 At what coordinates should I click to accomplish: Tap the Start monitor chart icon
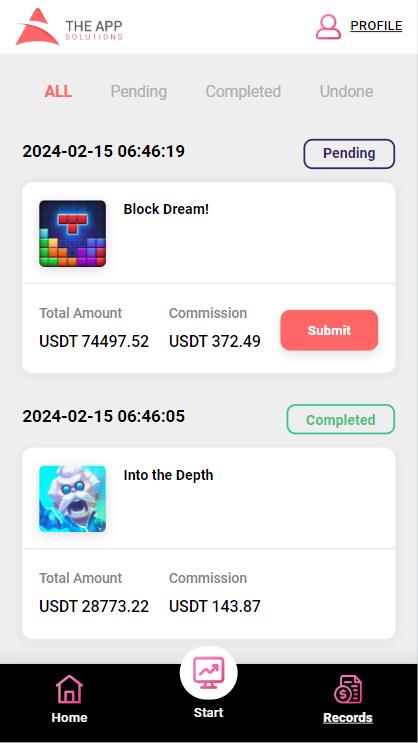pos(209,672)
